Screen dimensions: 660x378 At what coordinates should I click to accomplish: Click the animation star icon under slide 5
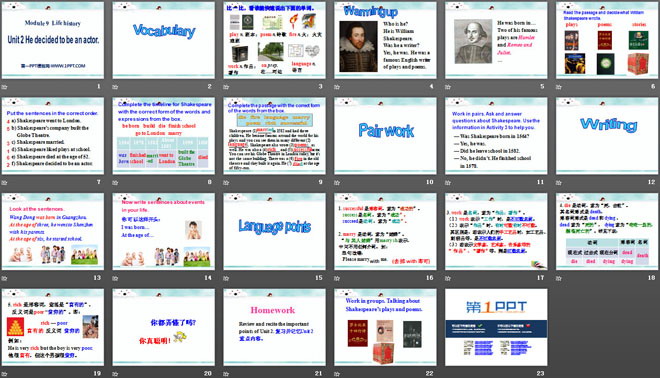pyautogui.click(x=448, y=87)
